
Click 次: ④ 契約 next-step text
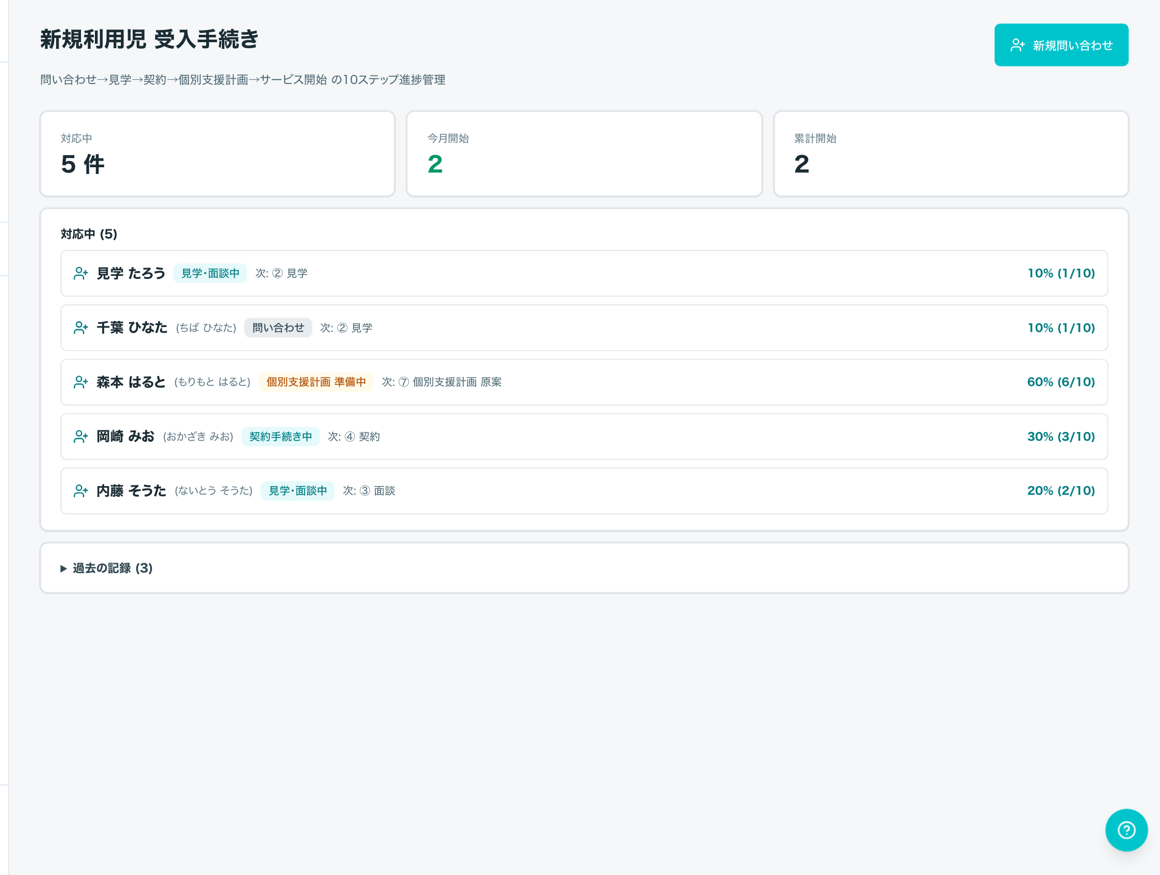[354, 436]
